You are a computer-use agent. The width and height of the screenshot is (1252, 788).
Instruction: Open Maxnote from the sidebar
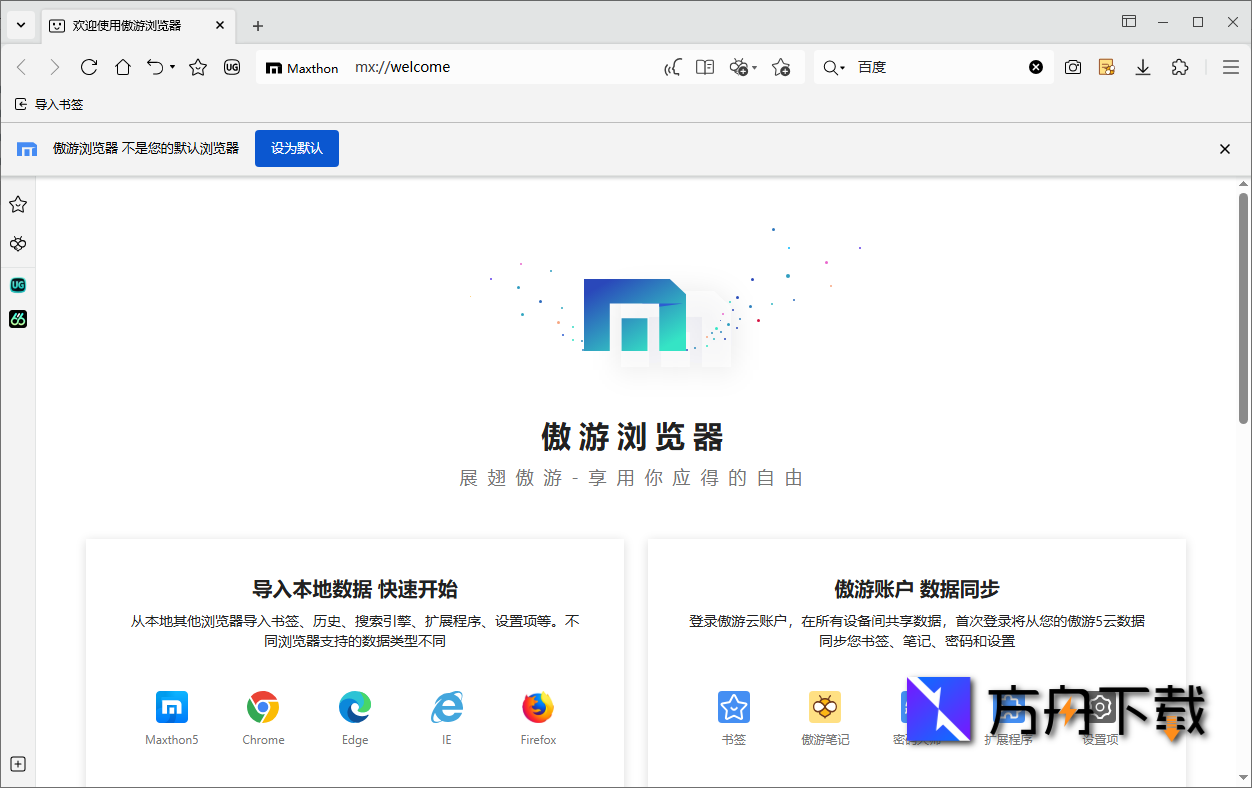point(17,244)
